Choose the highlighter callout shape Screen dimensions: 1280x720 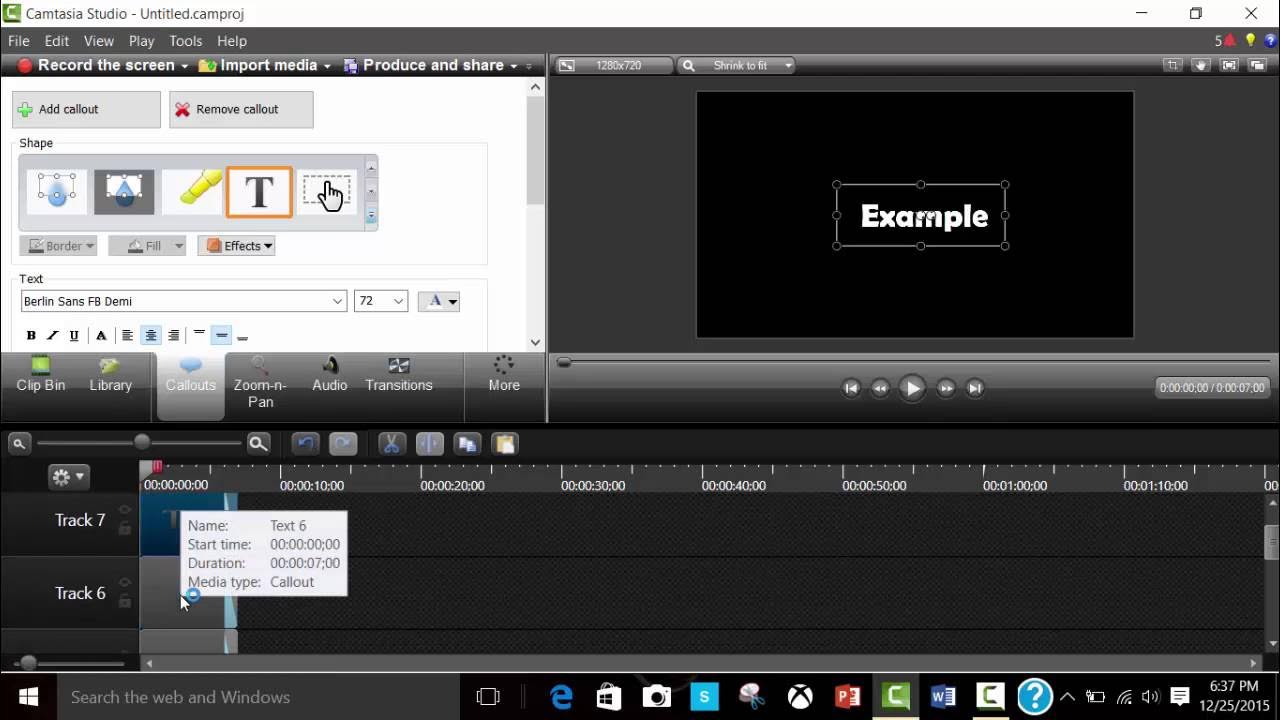point(192,192)
